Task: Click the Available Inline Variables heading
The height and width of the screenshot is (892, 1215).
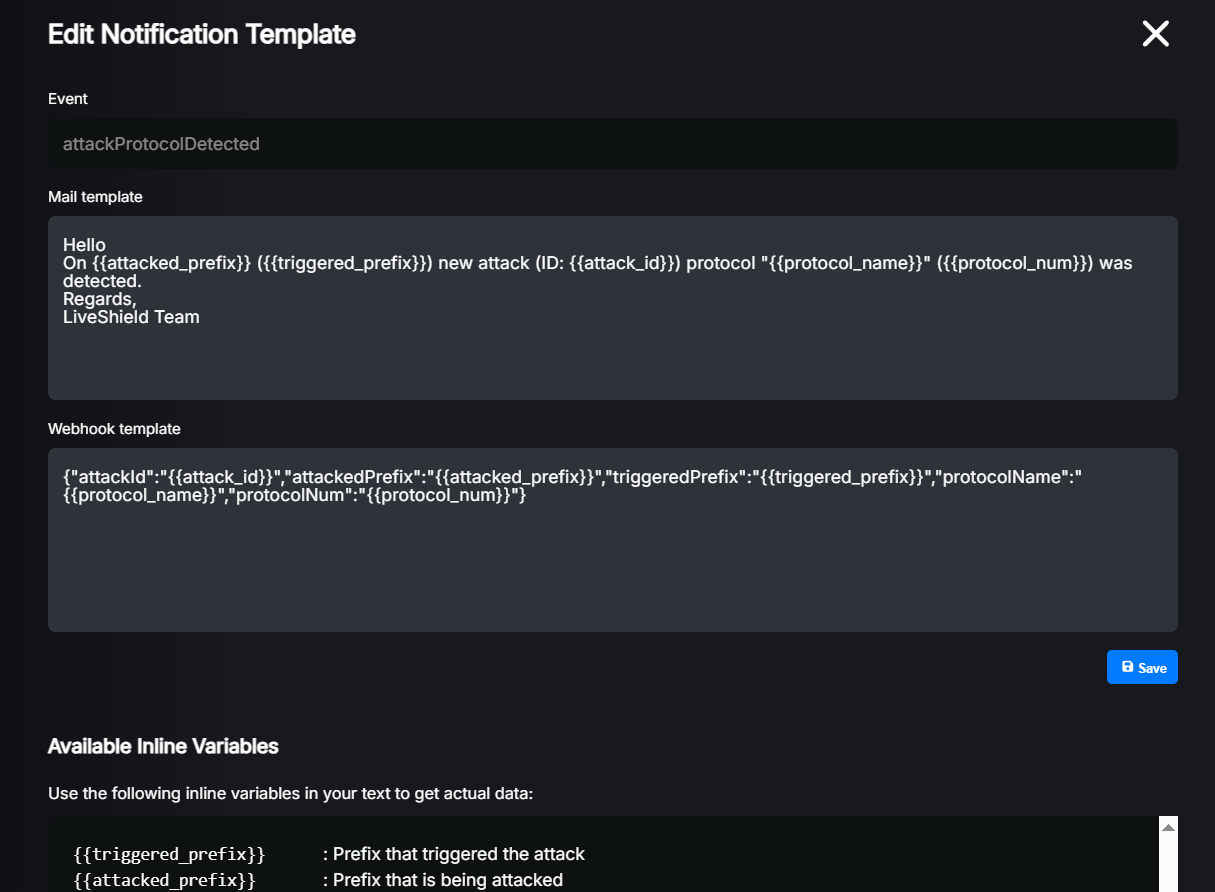Action: [163, 746]
